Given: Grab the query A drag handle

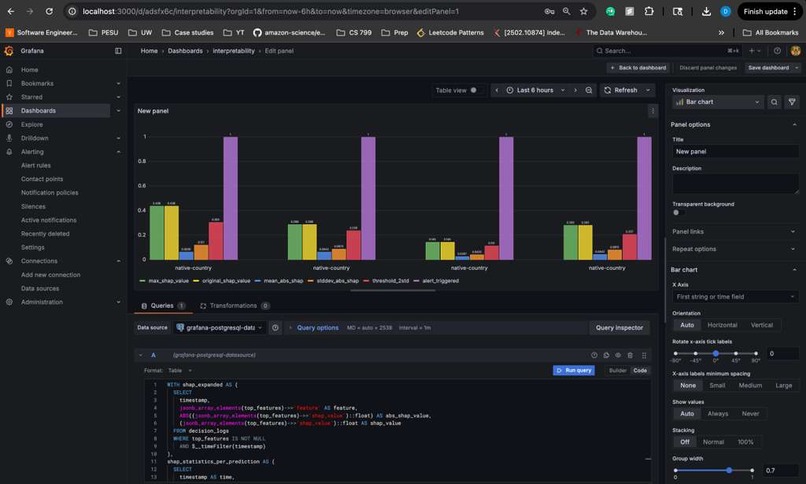Looking at the screenshot, I should coord(644,355).
